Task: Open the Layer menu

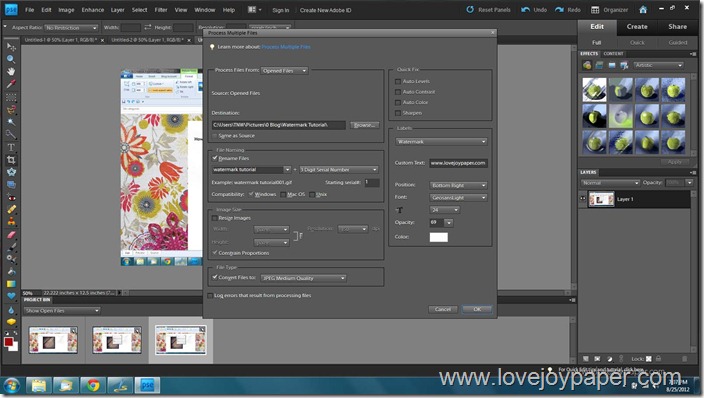Action: pyautogui.click(x=118, y=10)
